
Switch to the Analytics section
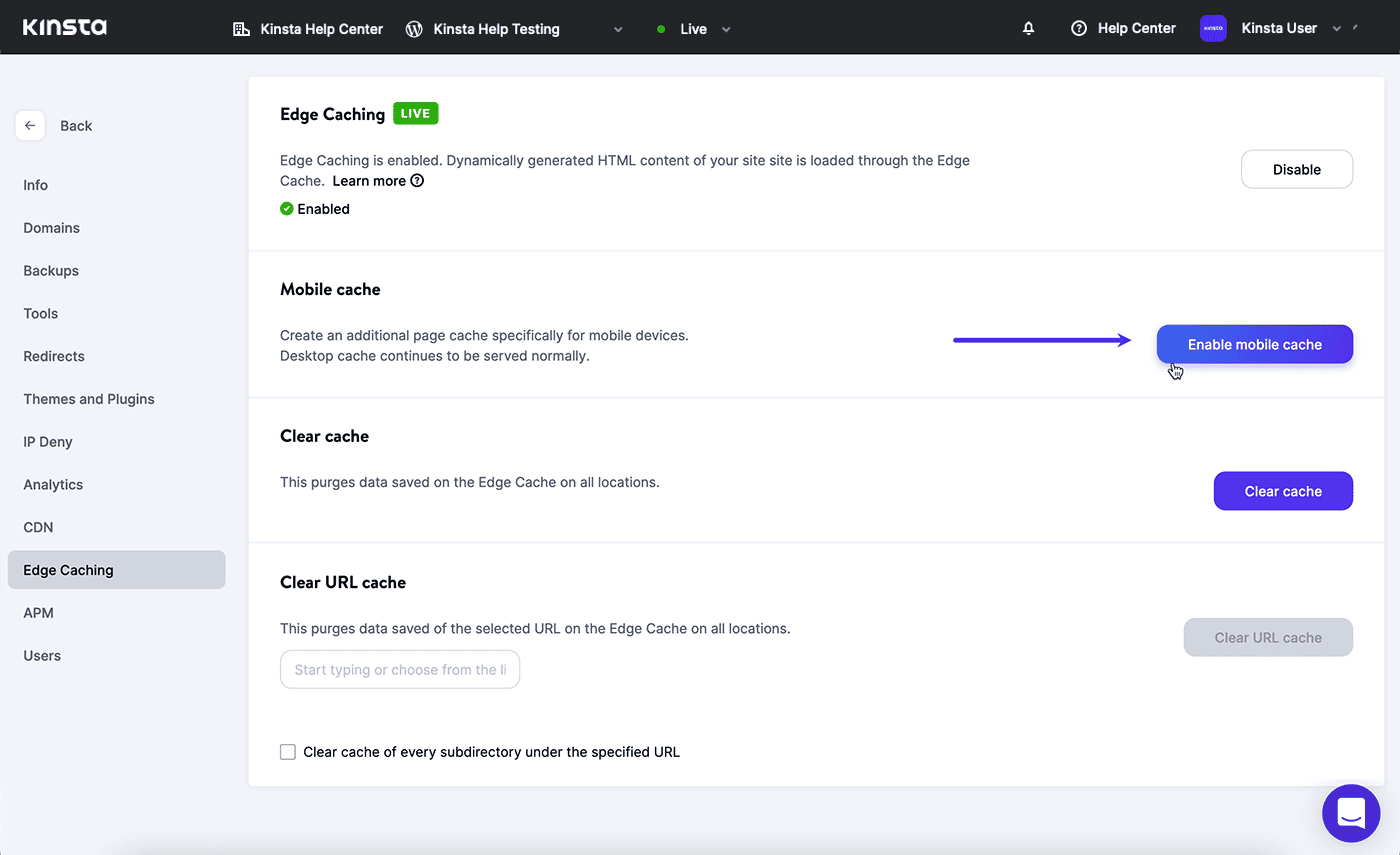point(52,484)
